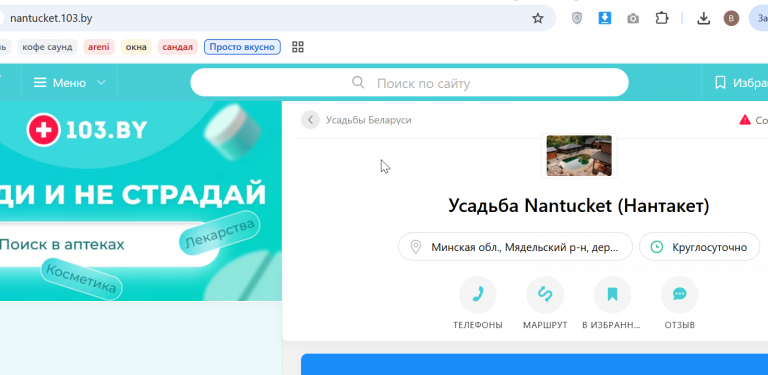Open the bookmarks grid apps icon
This screenshot has width=768, height=375.
[x=298, y=47]
